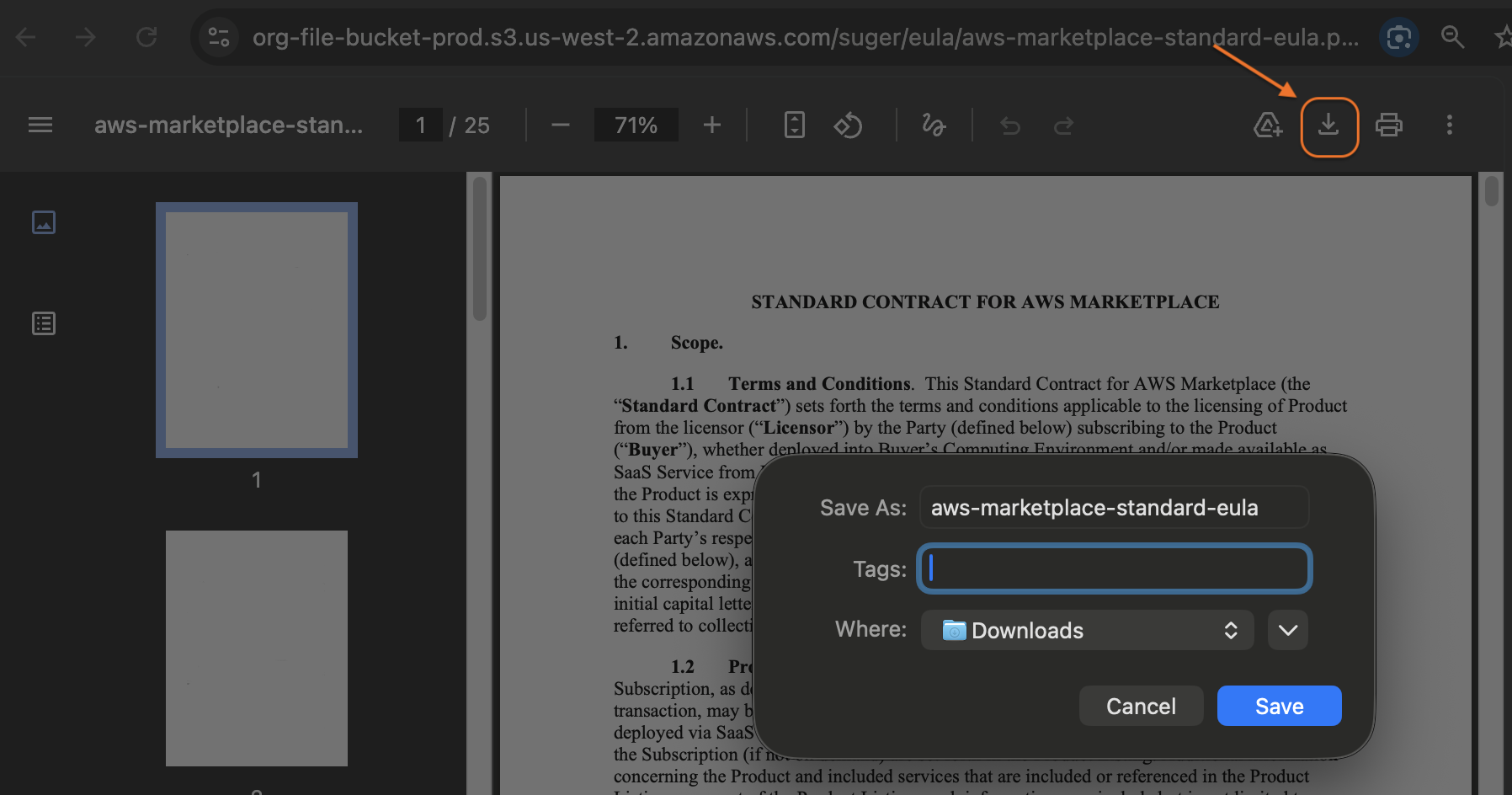Click the PDF document vertical scrollbar

(1492, 190)
